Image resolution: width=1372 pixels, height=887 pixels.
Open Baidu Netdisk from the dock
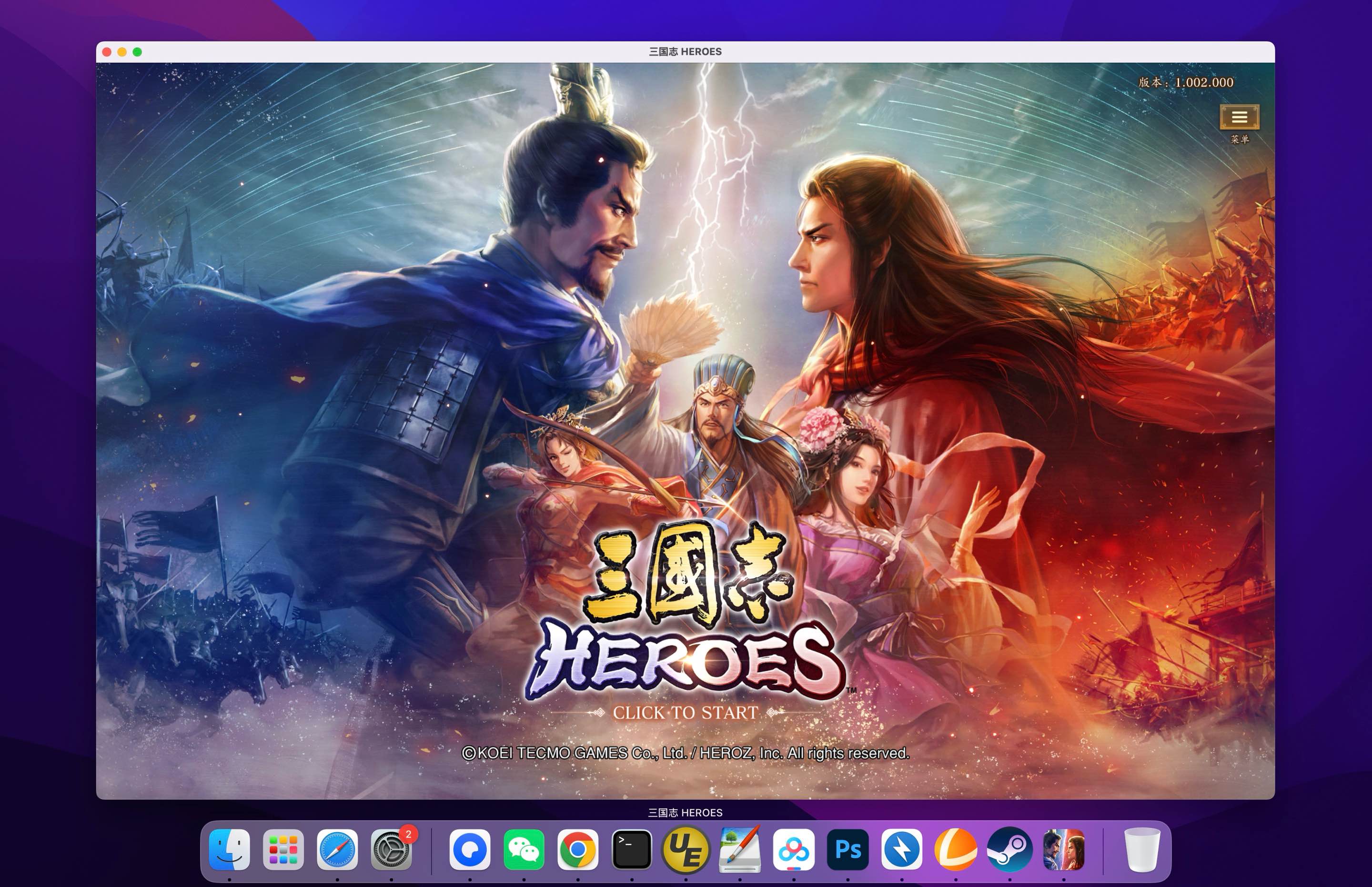[x=794, y=849]
